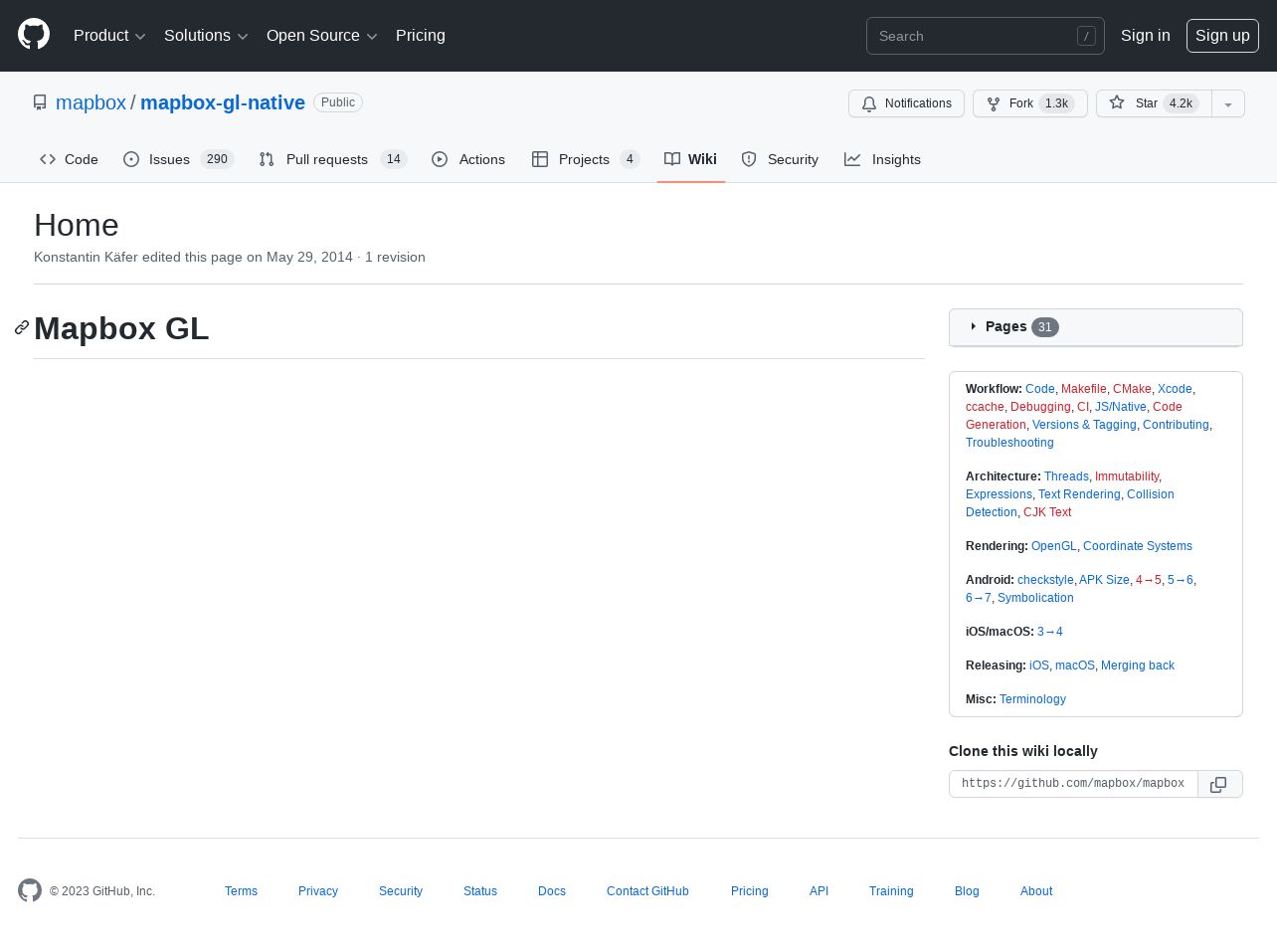Click the Sign up button

click(1222, 35)
